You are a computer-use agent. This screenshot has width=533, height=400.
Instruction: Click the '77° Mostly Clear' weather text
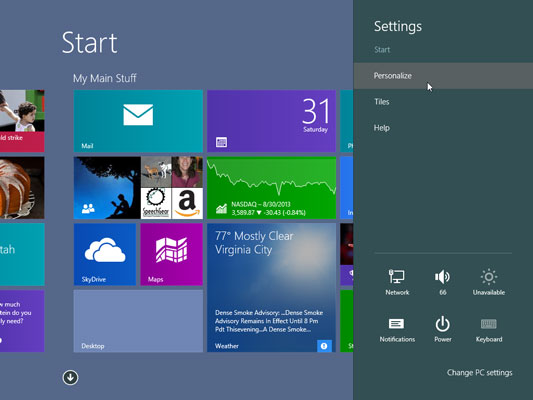pyautogui.click(x=254, y=236)
